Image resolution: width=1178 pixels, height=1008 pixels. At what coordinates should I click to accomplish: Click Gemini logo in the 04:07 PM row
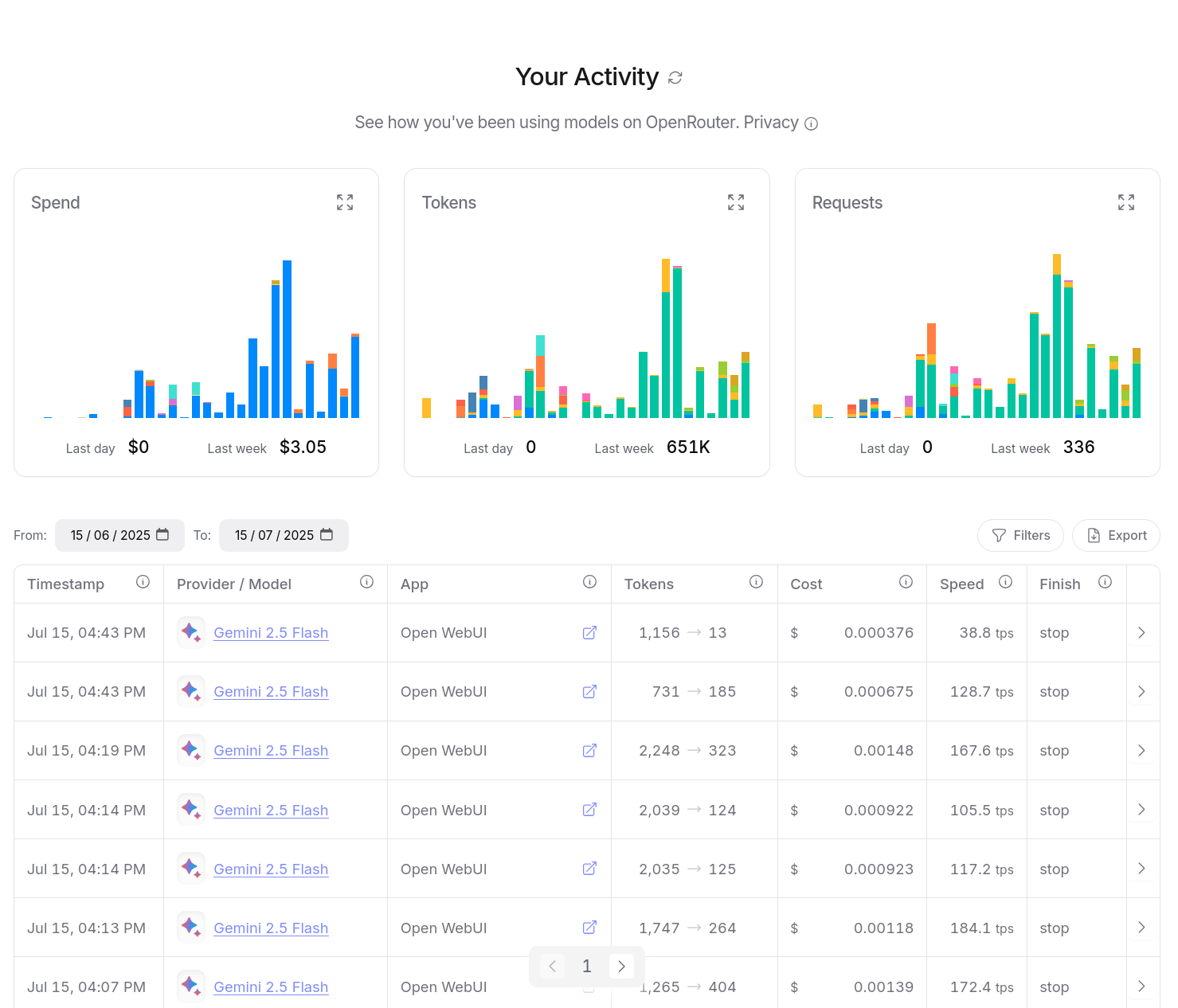click(x=191, y=986)
